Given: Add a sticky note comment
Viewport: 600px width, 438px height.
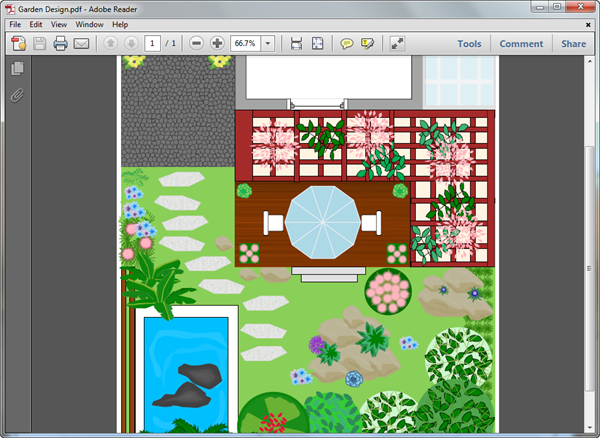Looking at the screenshot, I should pyautogui.click(x=347, y=44).
